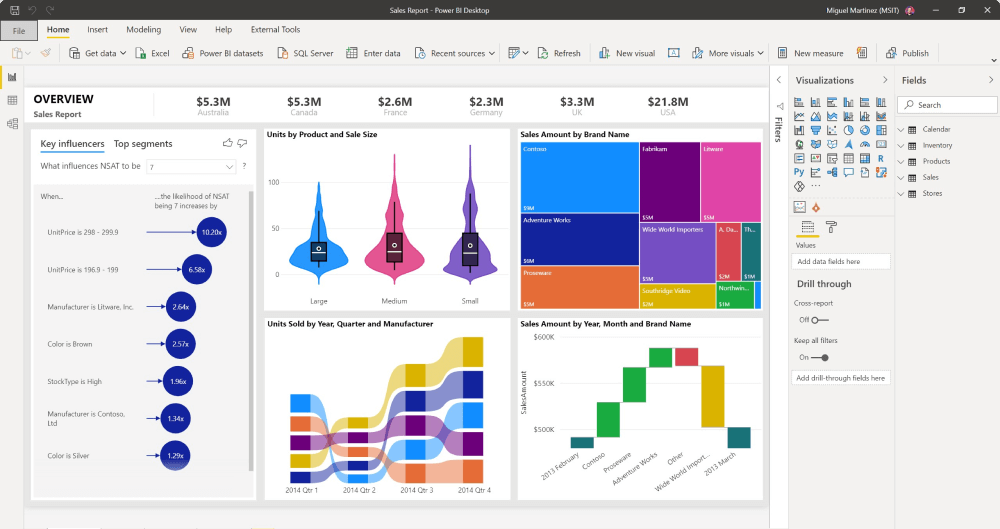This screenshot has height=529, width=1000.
Task: Click the Publish button
Action: [908, 54]
